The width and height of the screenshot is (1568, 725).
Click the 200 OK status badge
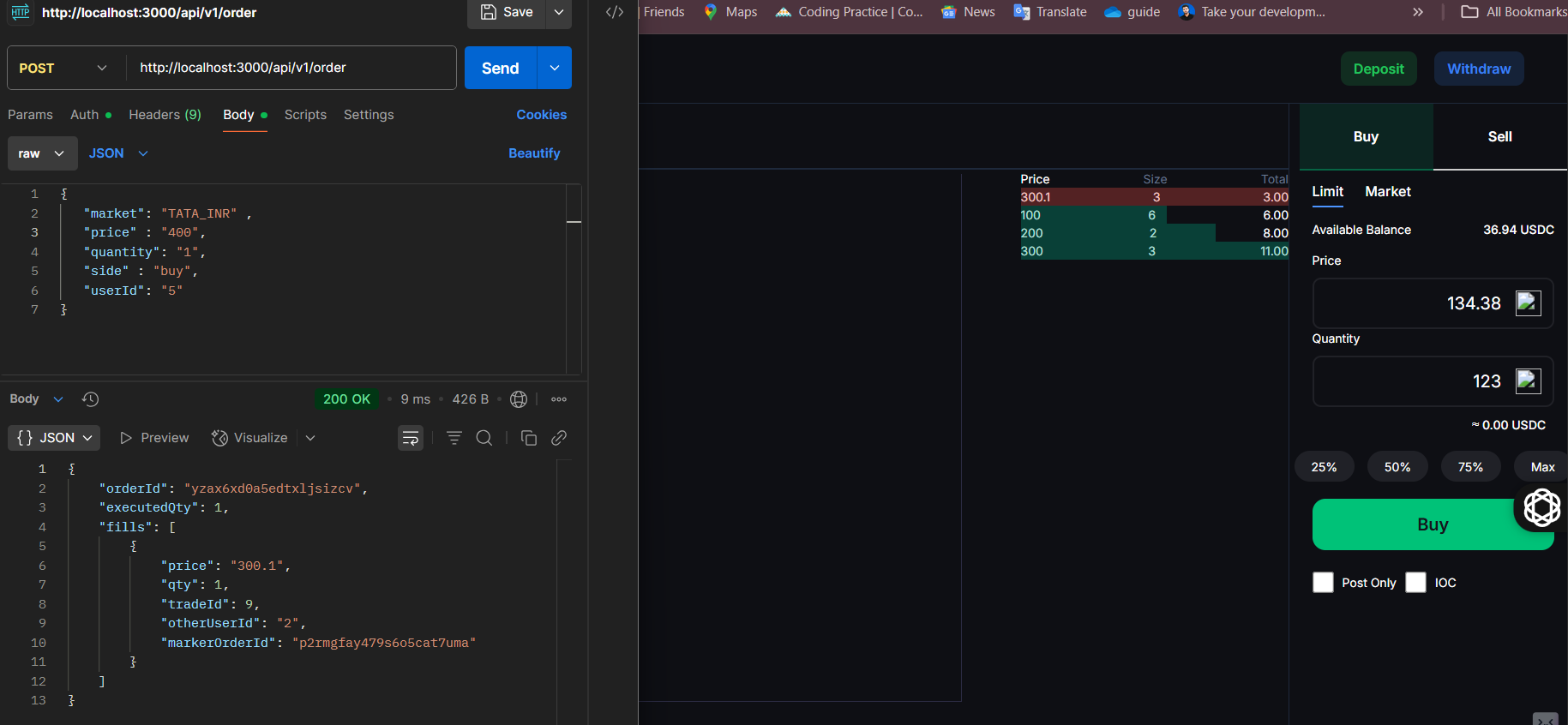346,399
